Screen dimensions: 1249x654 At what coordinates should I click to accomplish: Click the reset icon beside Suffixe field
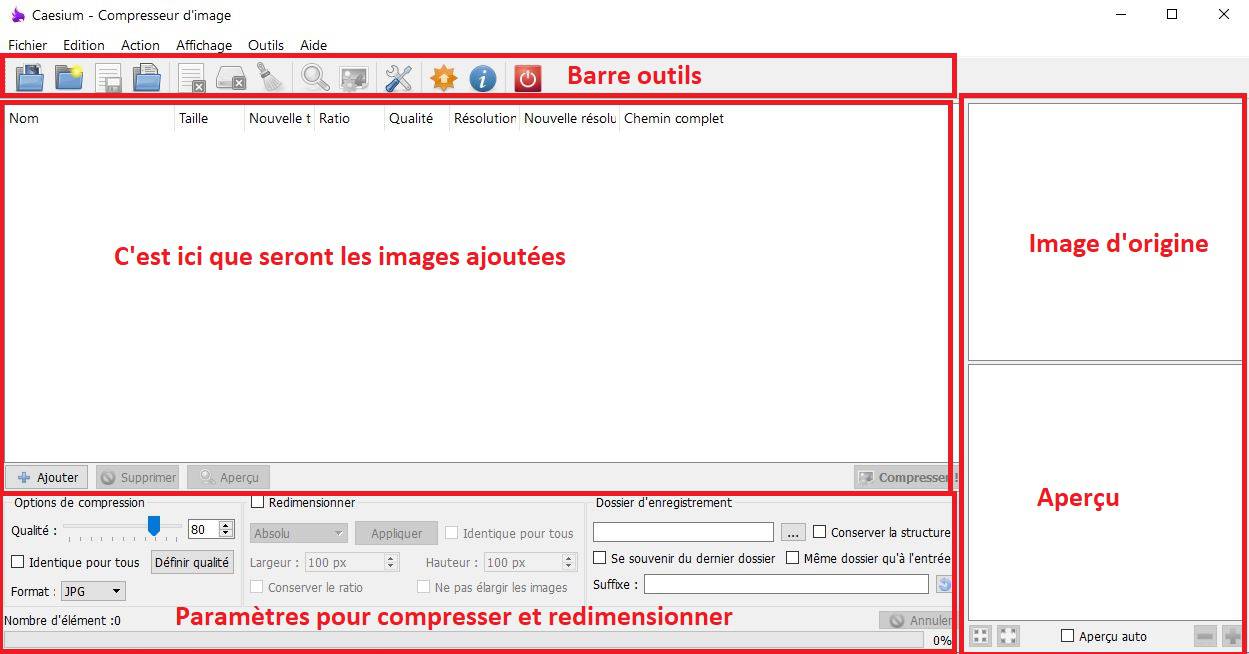tap(943, 584)
